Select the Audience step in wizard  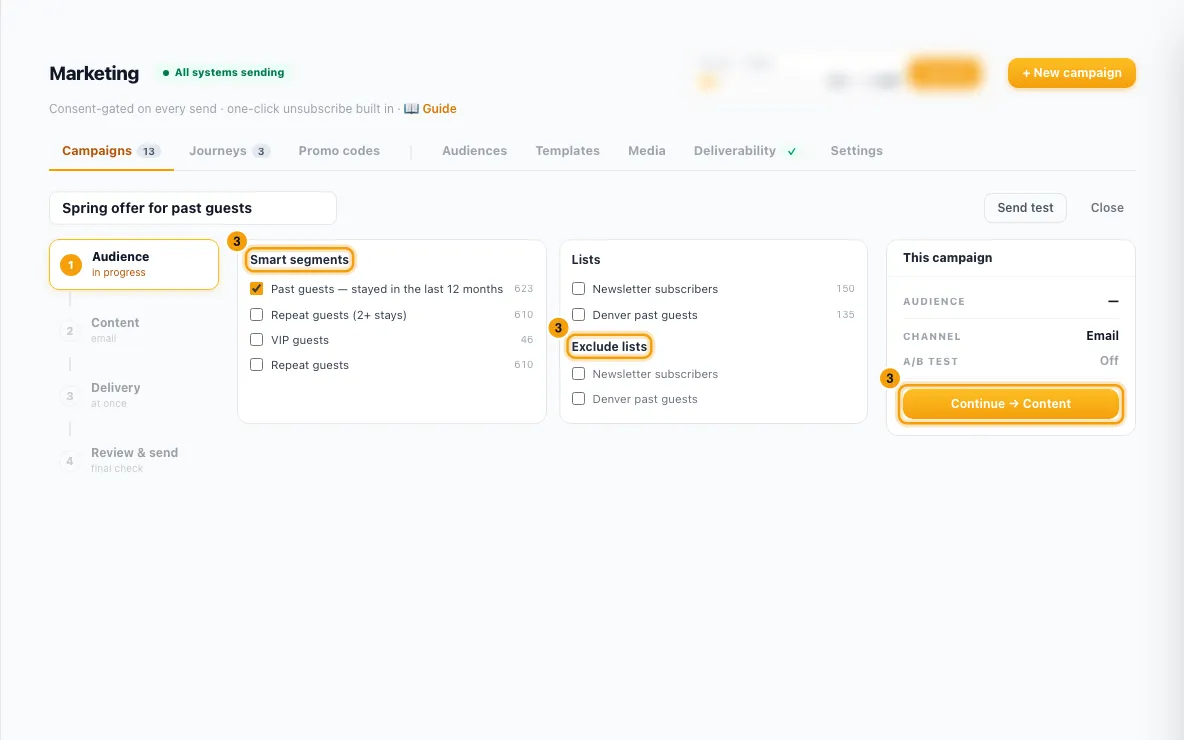coord(134,264)
